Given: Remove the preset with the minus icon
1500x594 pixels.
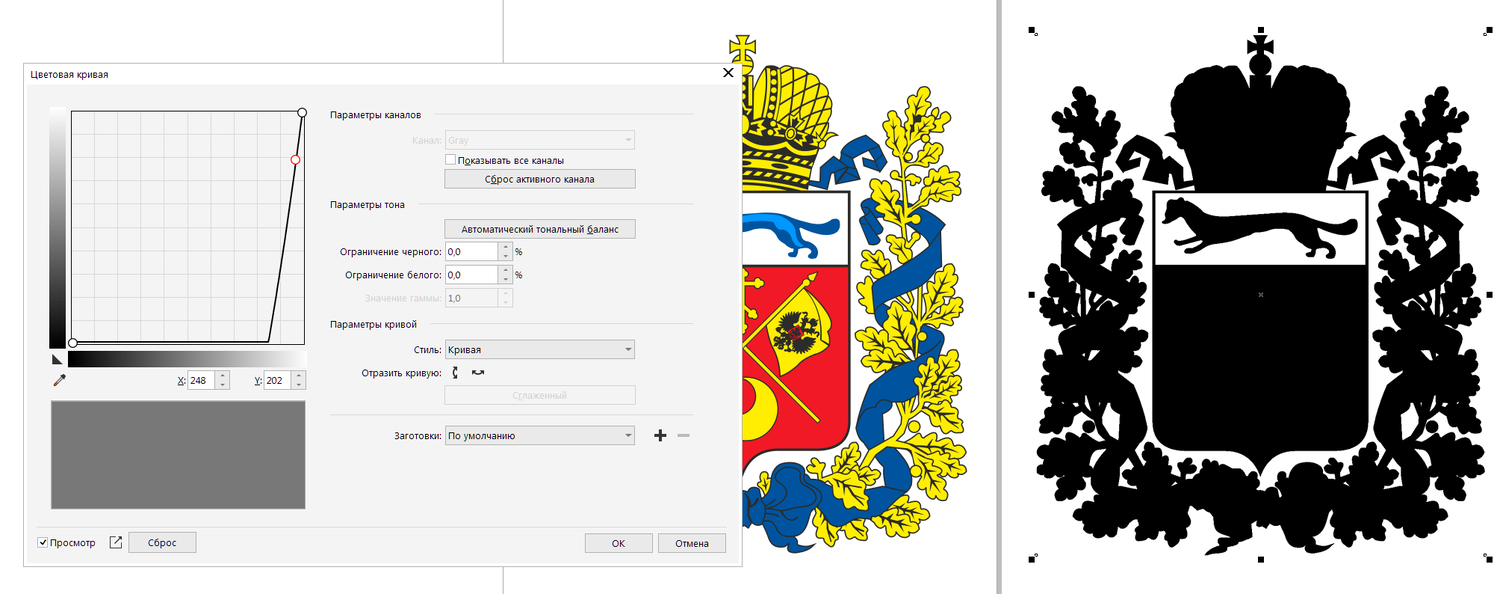Looking at the screenshot, I should [x=684, y=435].
